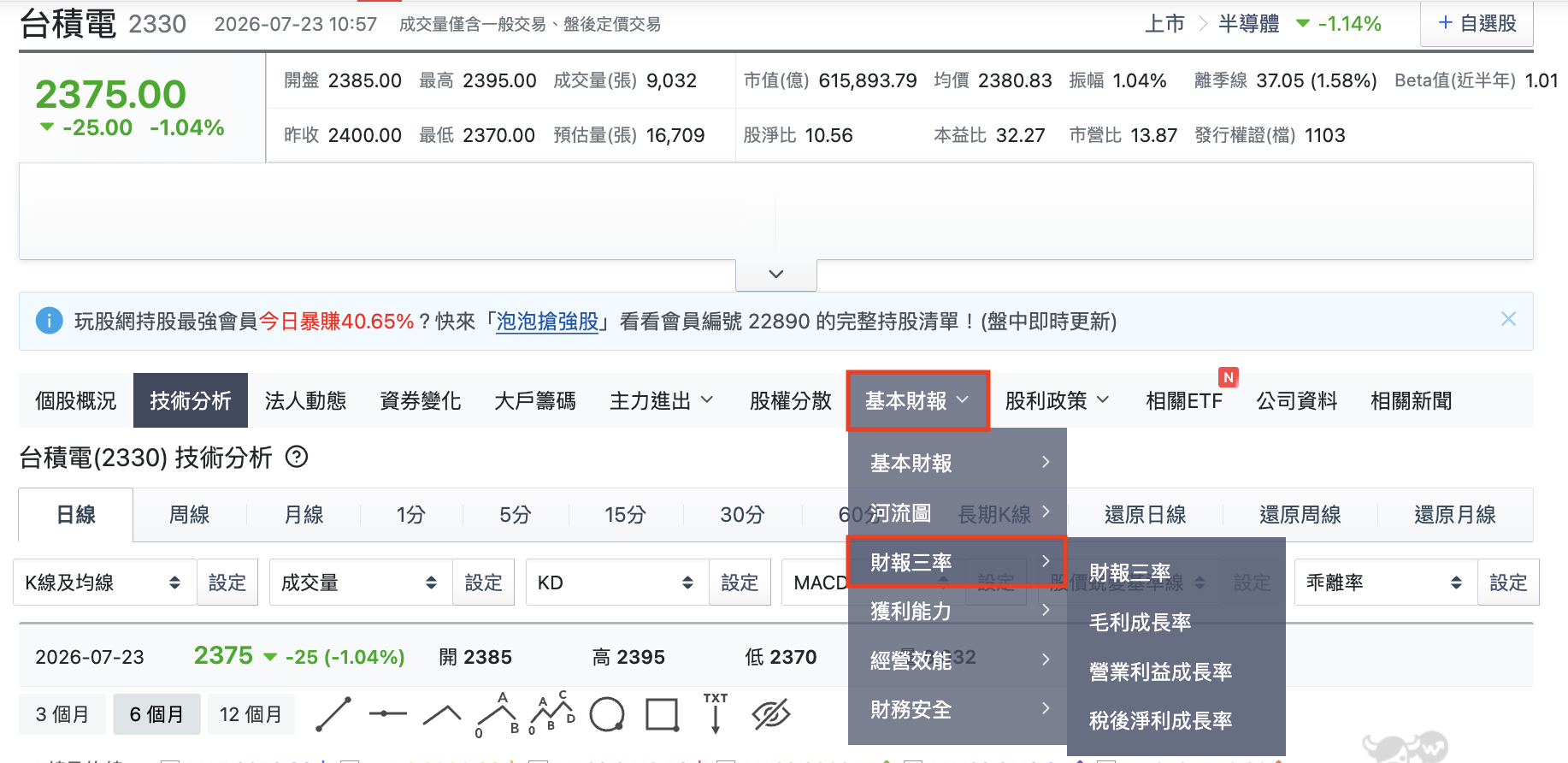The height and width of the screenshot is (763, 1568).
Task: Choose 稅後淨利成長率 in the flyout menu
Action: pyautogui.click(x=1176, y=720)
